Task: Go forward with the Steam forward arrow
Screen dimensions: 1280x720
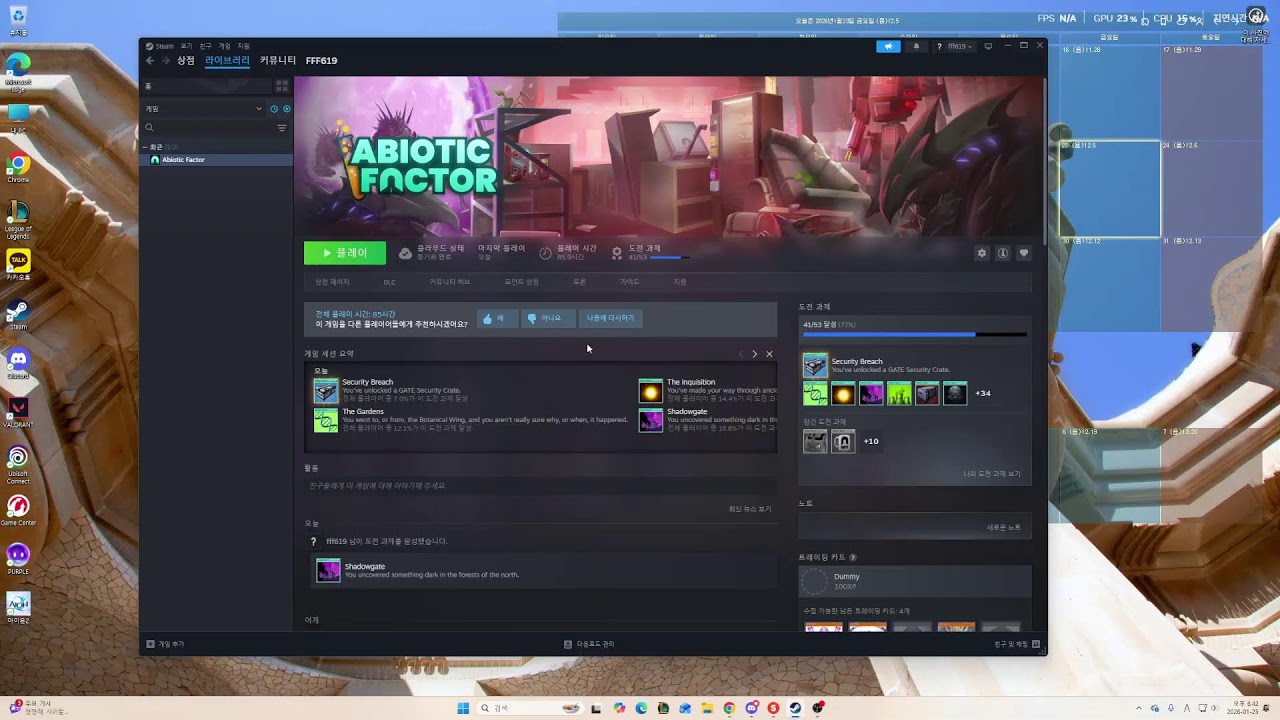Action: click(166, 61)
